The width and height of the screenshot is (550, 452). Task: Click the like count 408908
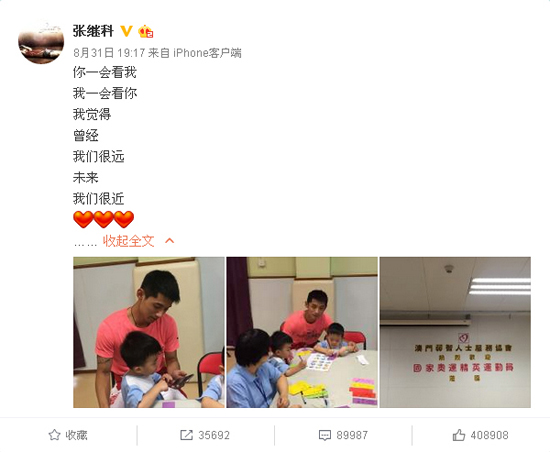coord(489,435)
